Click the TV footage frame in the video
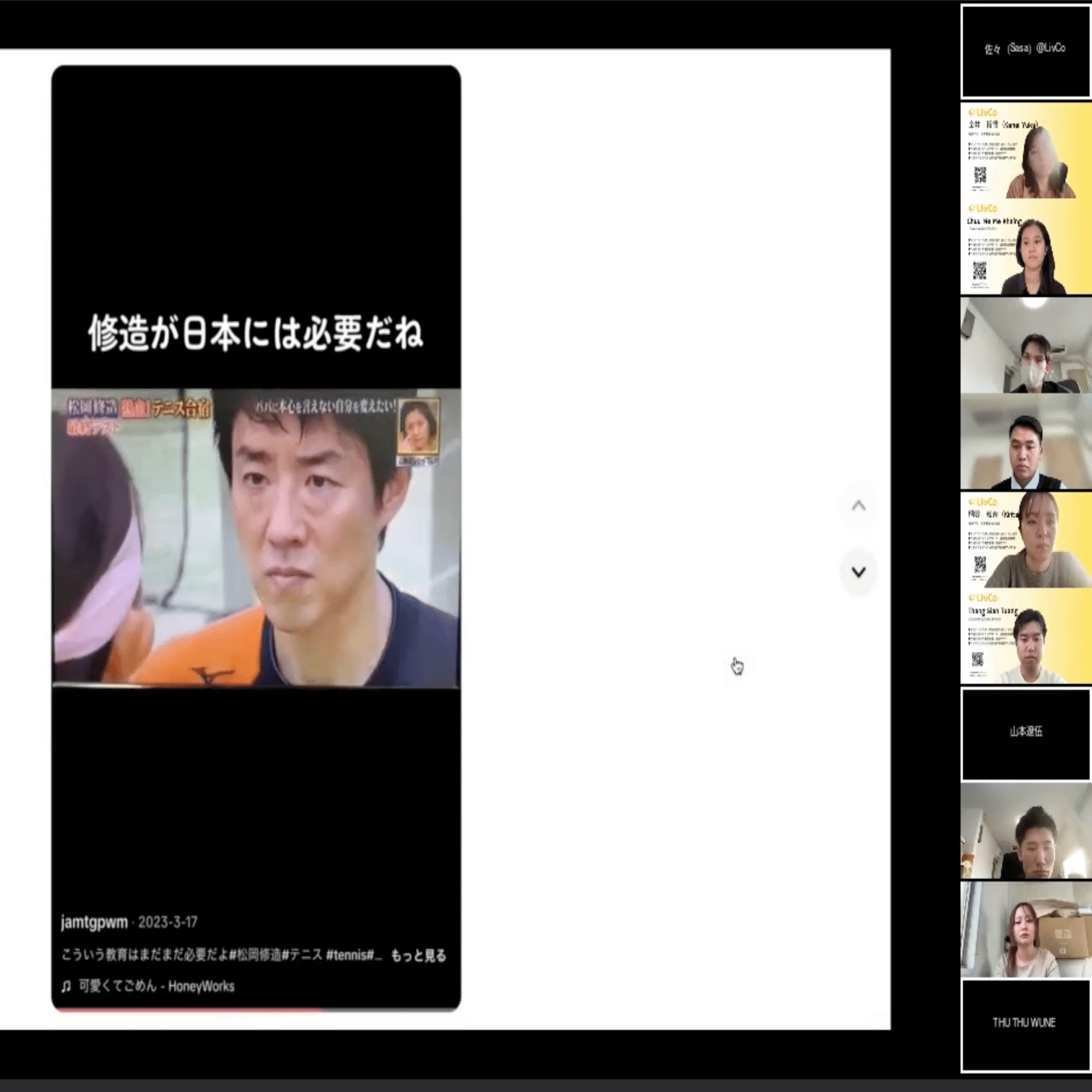 coord(256,537)
